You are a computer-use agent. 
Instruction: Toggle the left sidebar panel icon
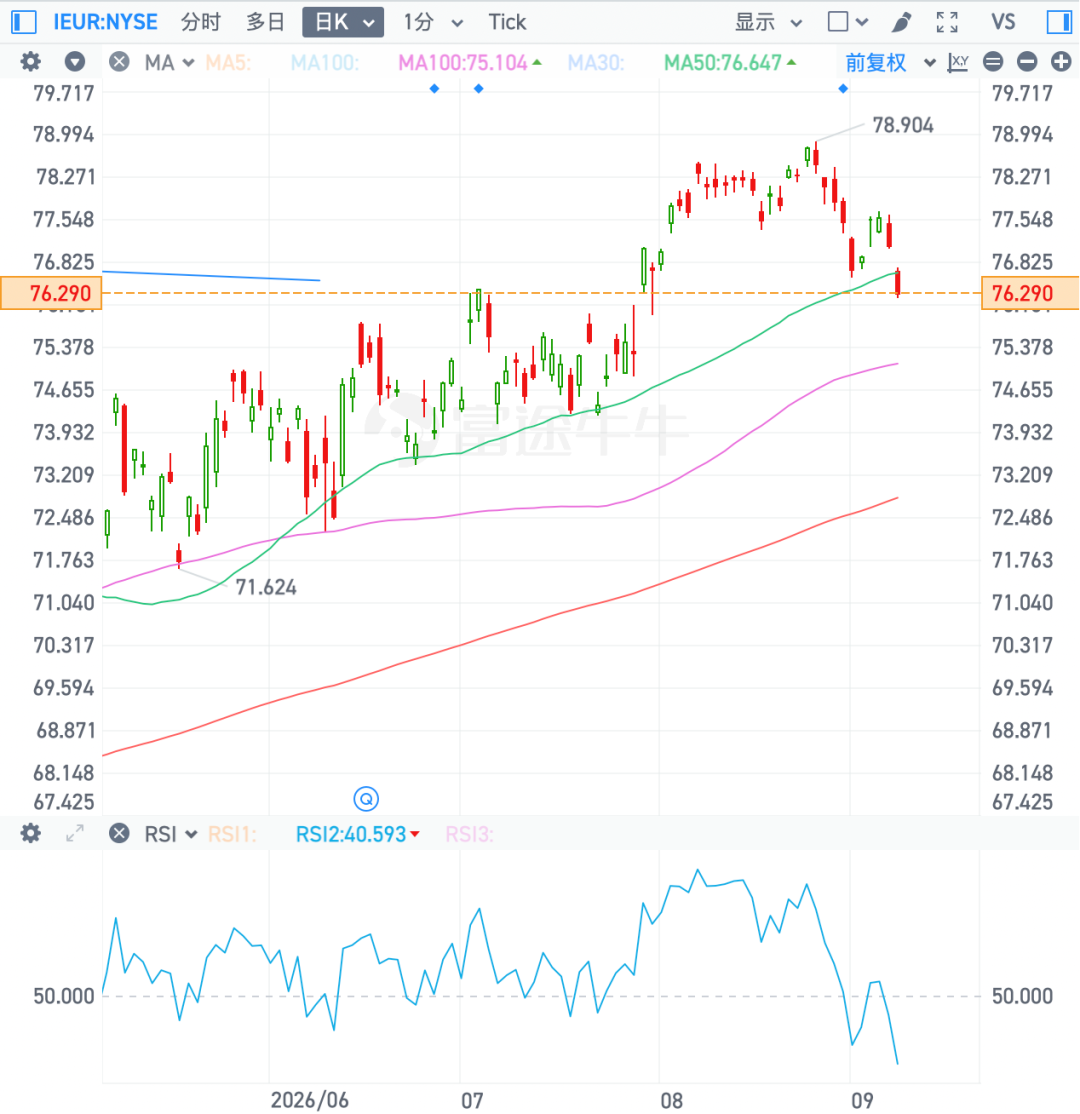pyautogui.click(x=23, y=22)
